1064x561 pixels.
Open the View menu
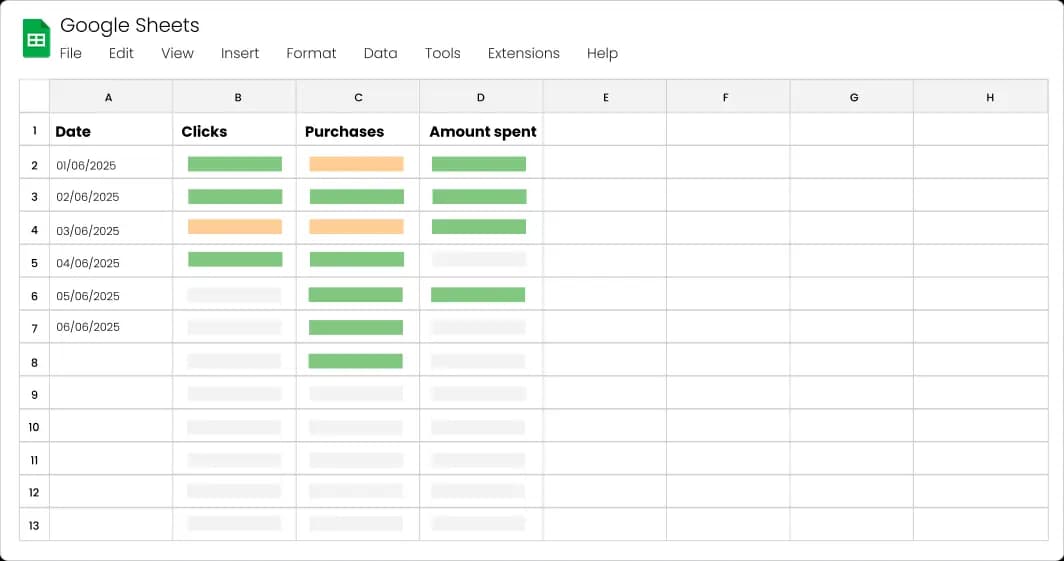[177, 53]
